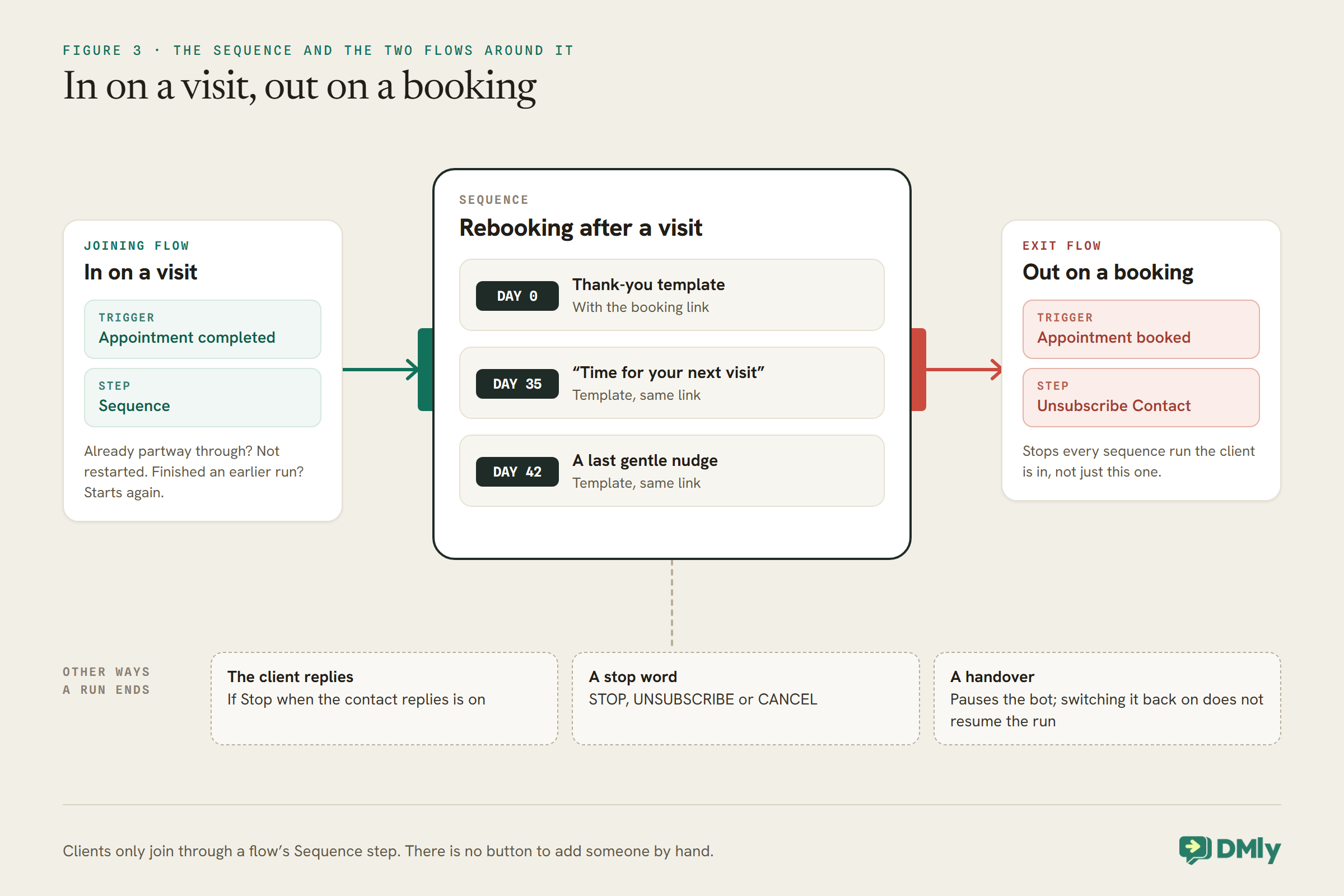Select the DAY 35 badge
The width and height of the screenshot is (1344, 896).
point(517,384)
